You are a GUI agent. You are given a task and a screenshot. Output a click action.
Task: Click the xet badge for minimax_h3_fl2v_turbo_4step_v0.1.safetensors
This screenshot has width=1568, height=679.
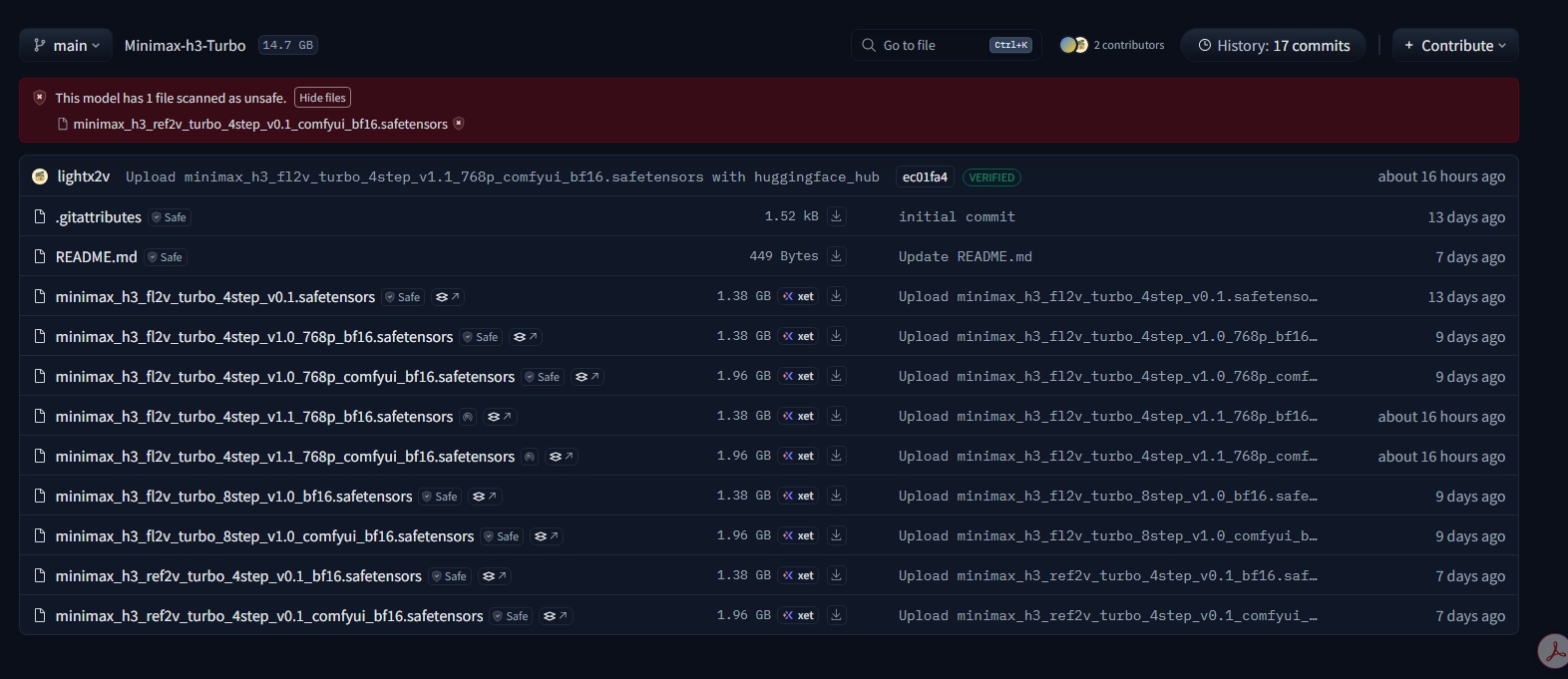[798, 296]
